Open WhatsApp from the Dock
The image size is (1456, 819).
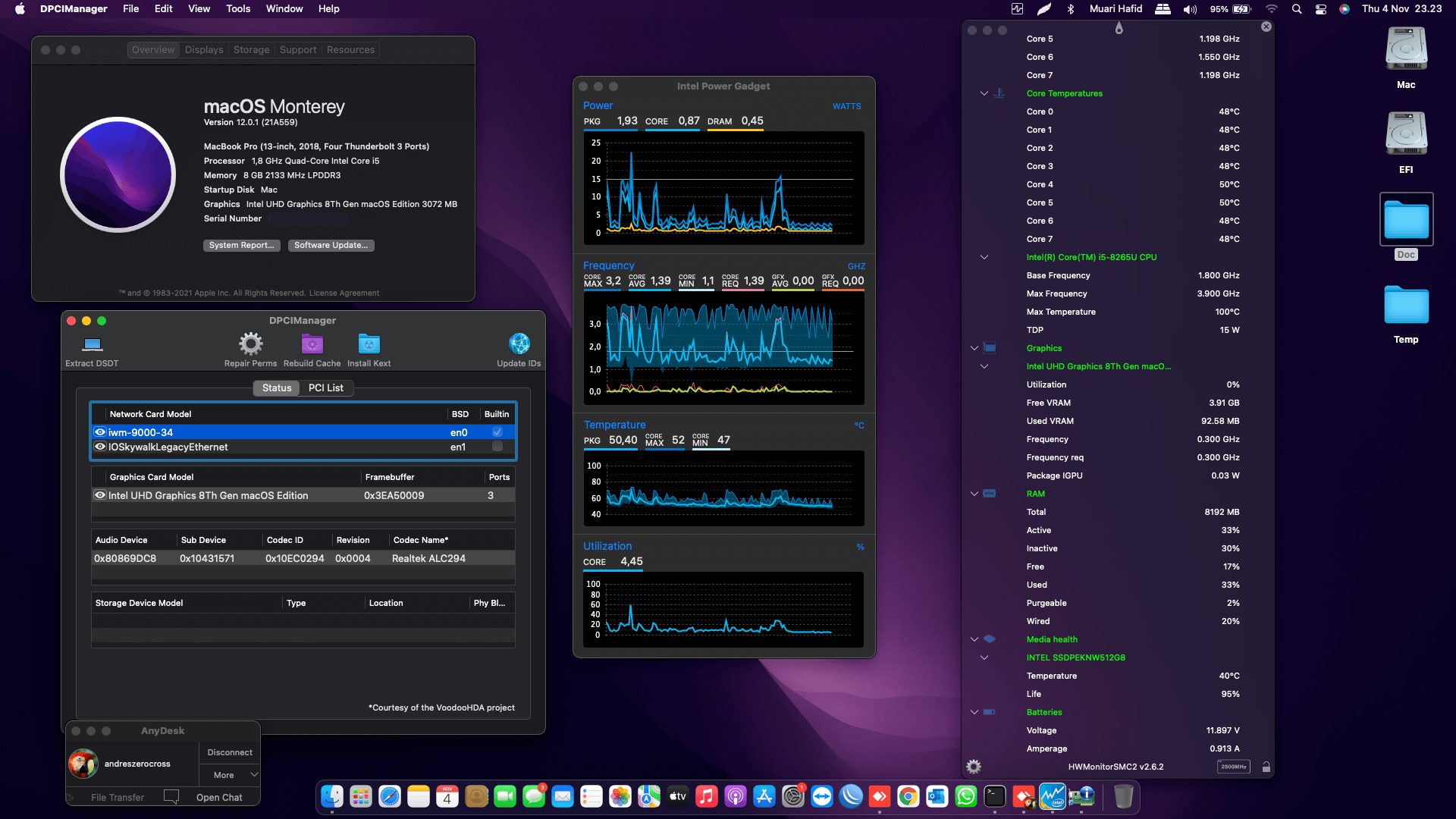[x=966, y=796]
